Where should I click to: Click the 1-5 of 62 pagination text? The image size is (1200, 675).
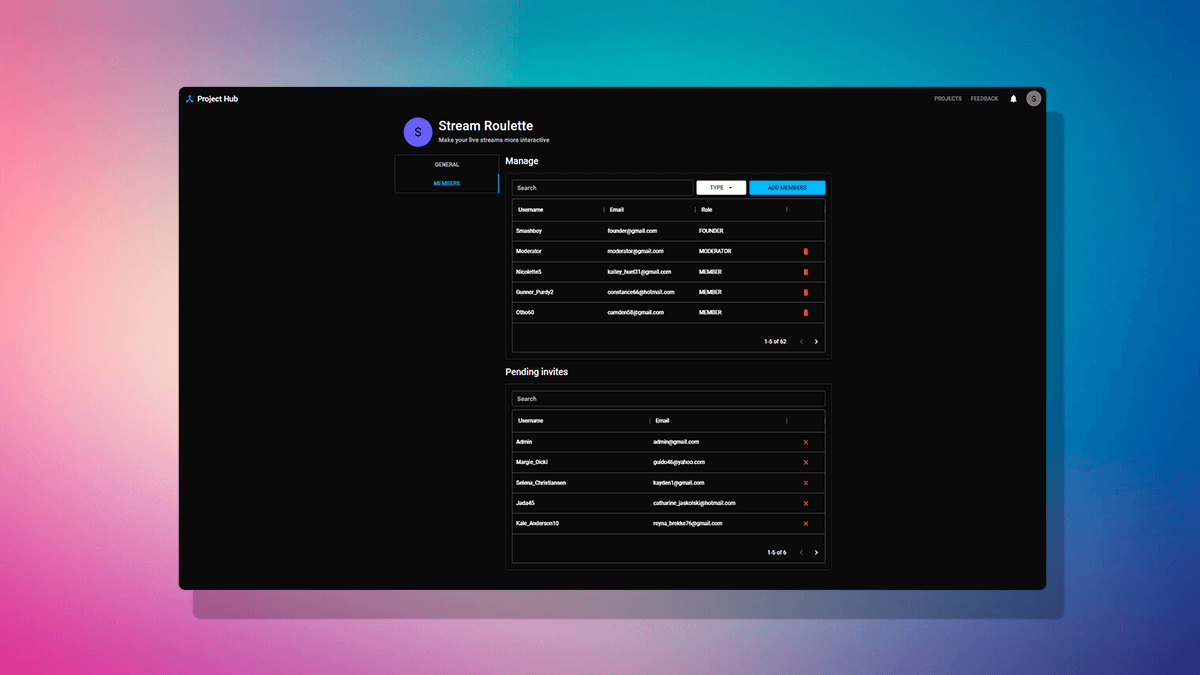click(775, 342)
